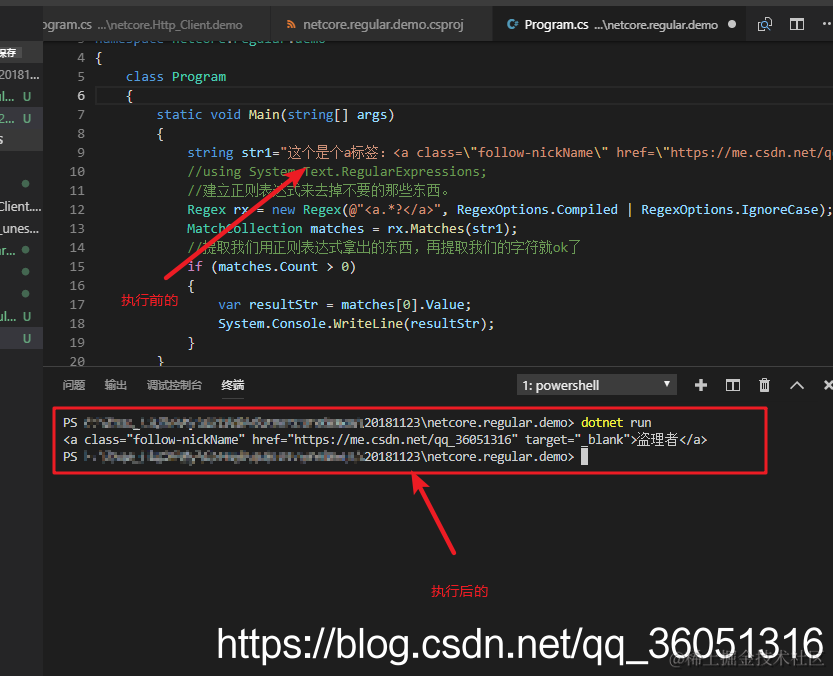Split the editor with the split icon

click(x=796, y=24)
